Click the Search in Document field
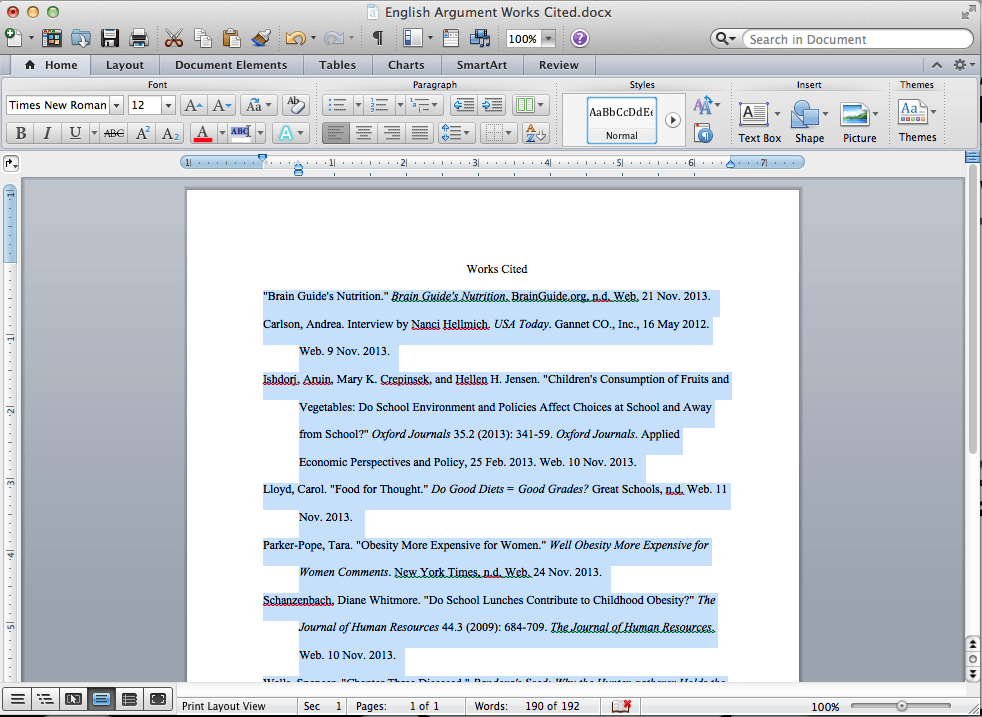The height and width of the screenshot is (717, 982). click(857, 39)
